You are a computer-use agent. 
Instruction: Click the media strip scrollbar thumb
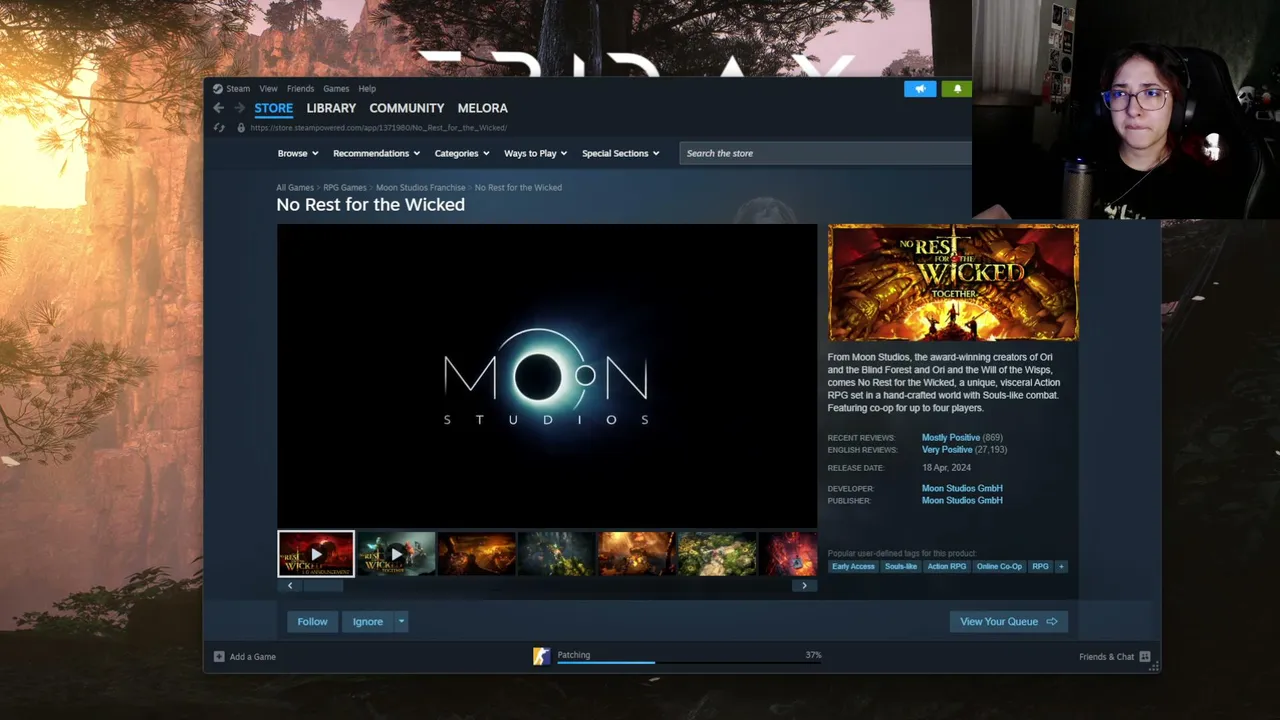323,586
